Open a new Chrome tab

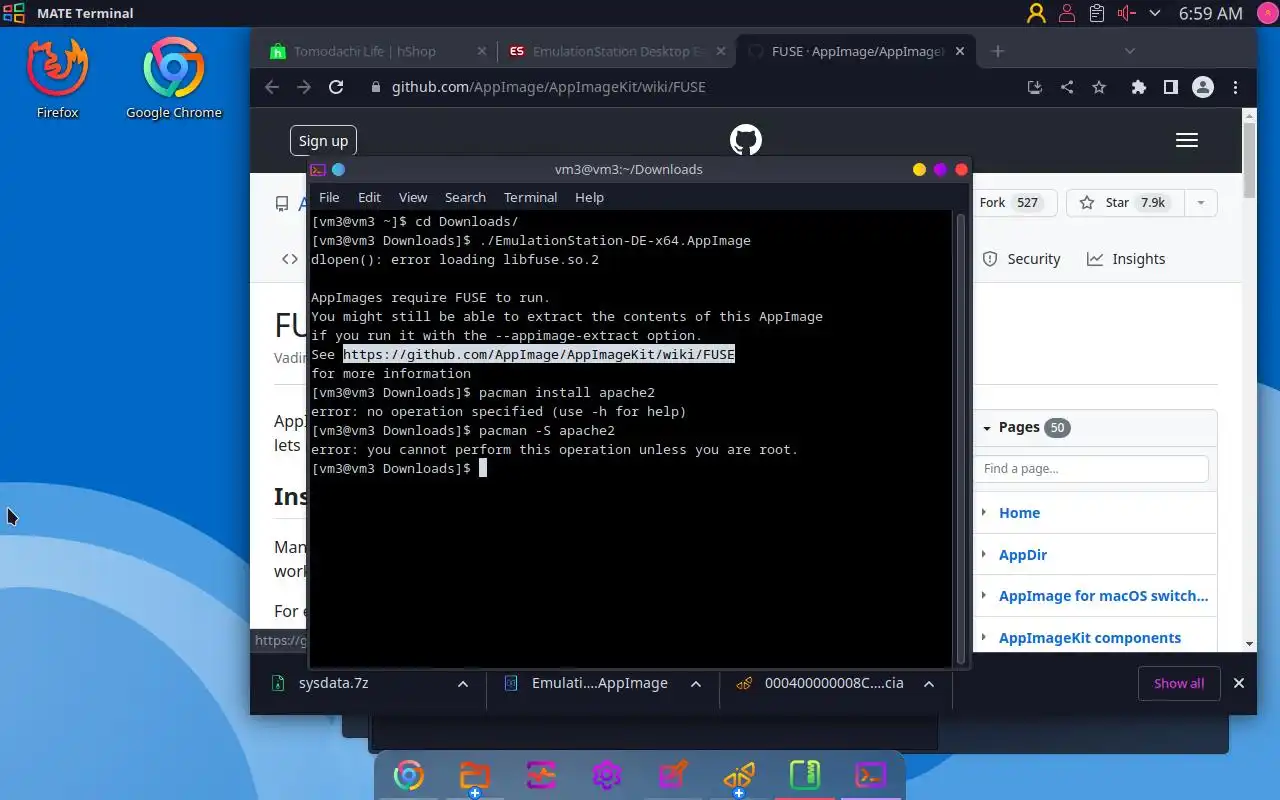(997, 51)
